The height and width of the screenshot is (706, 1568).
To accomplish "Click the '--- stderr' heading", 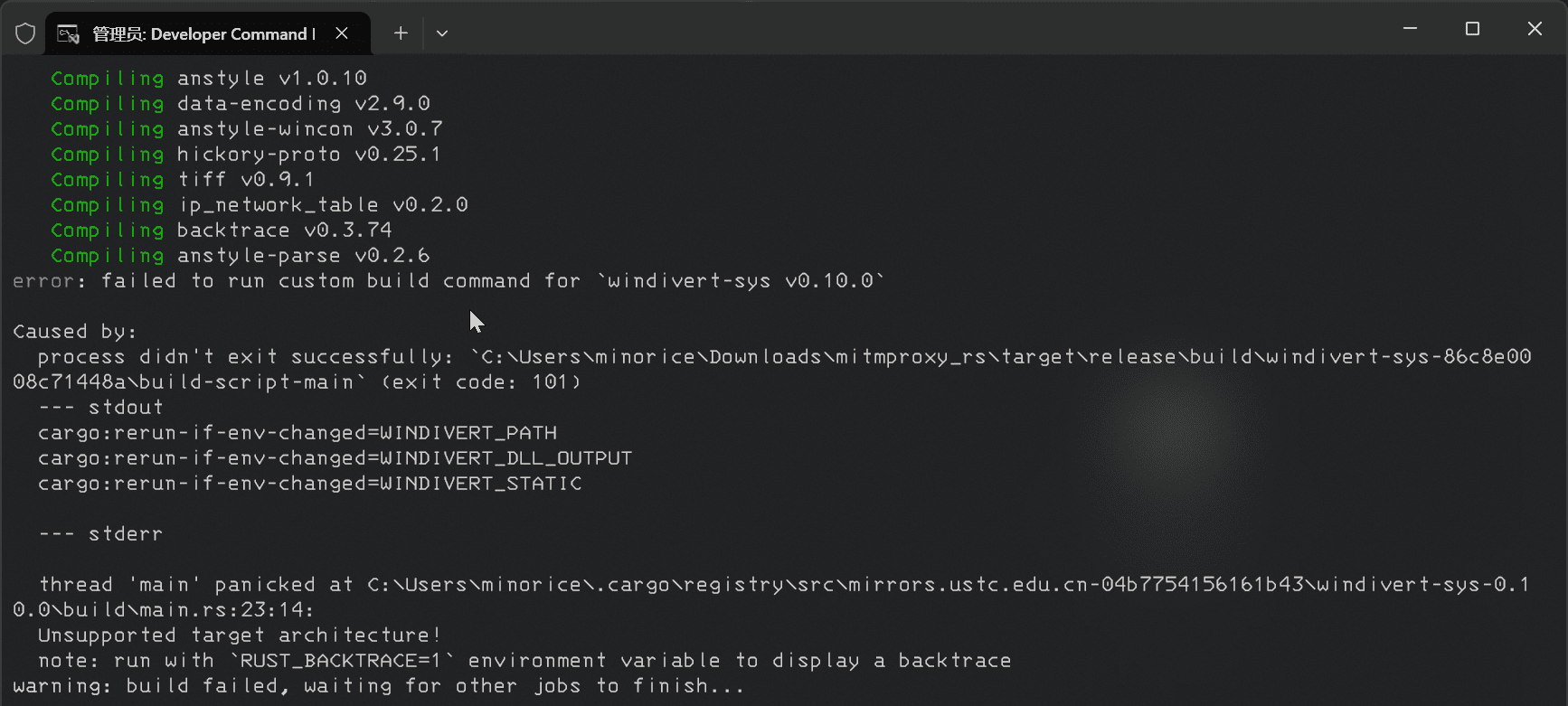I will pyautogui.click(x=100, y=534).
